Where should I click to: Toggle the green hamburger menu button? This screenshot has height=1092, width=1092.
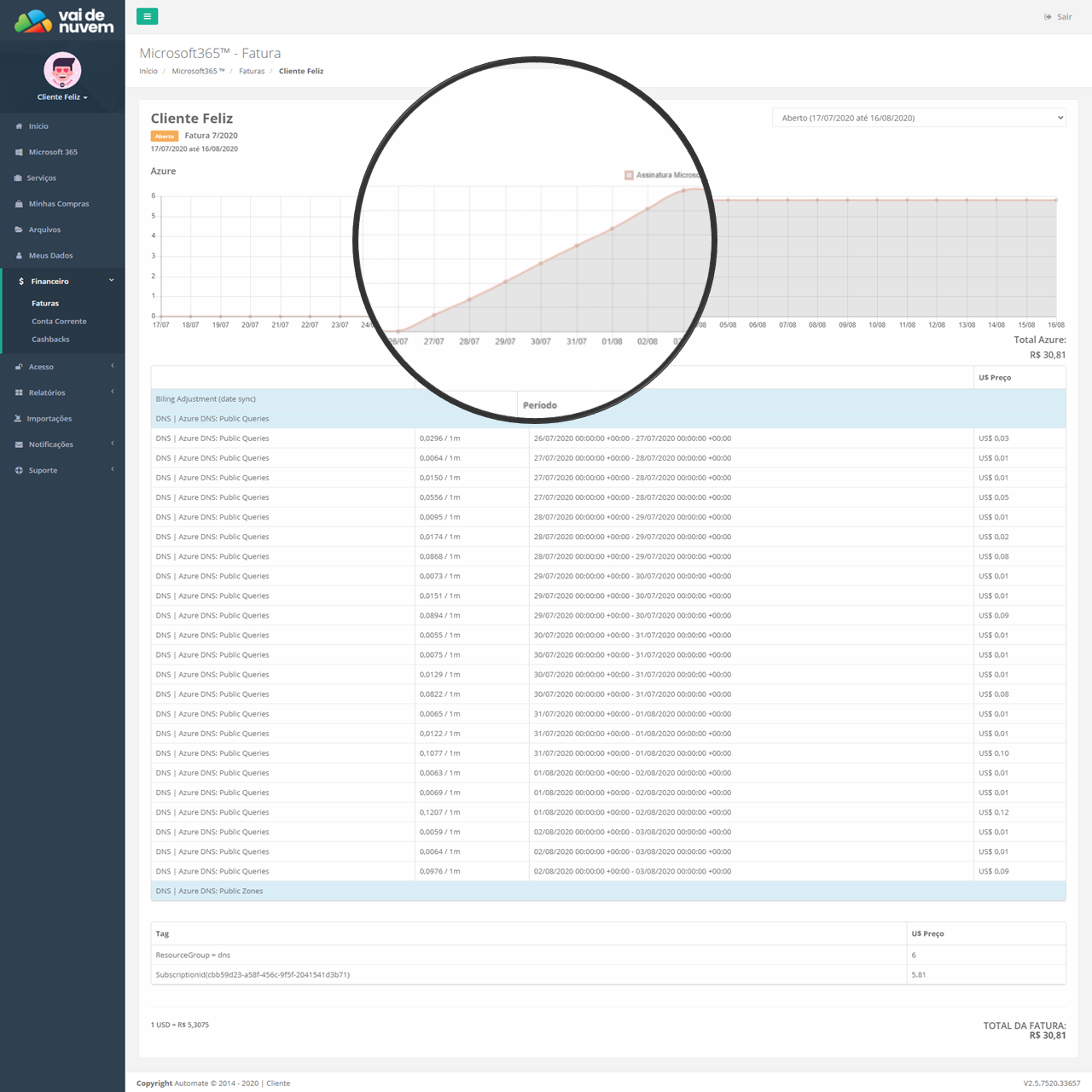[x=147, y=16]
